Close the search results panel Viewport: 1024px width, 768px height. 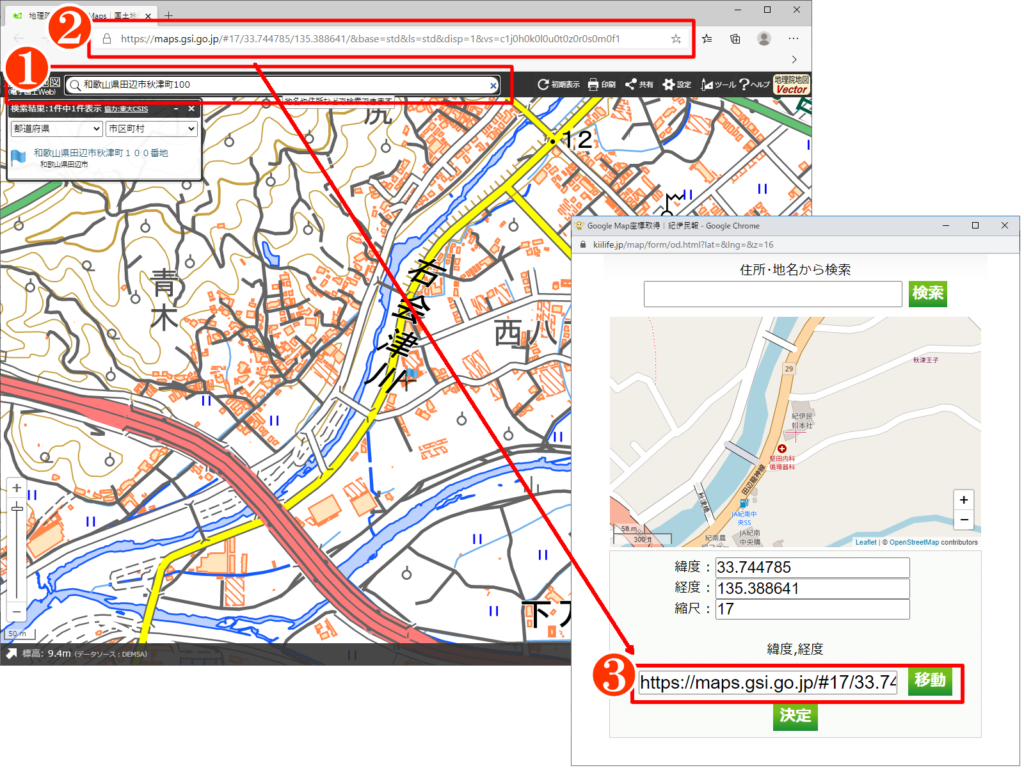(191, 108)
